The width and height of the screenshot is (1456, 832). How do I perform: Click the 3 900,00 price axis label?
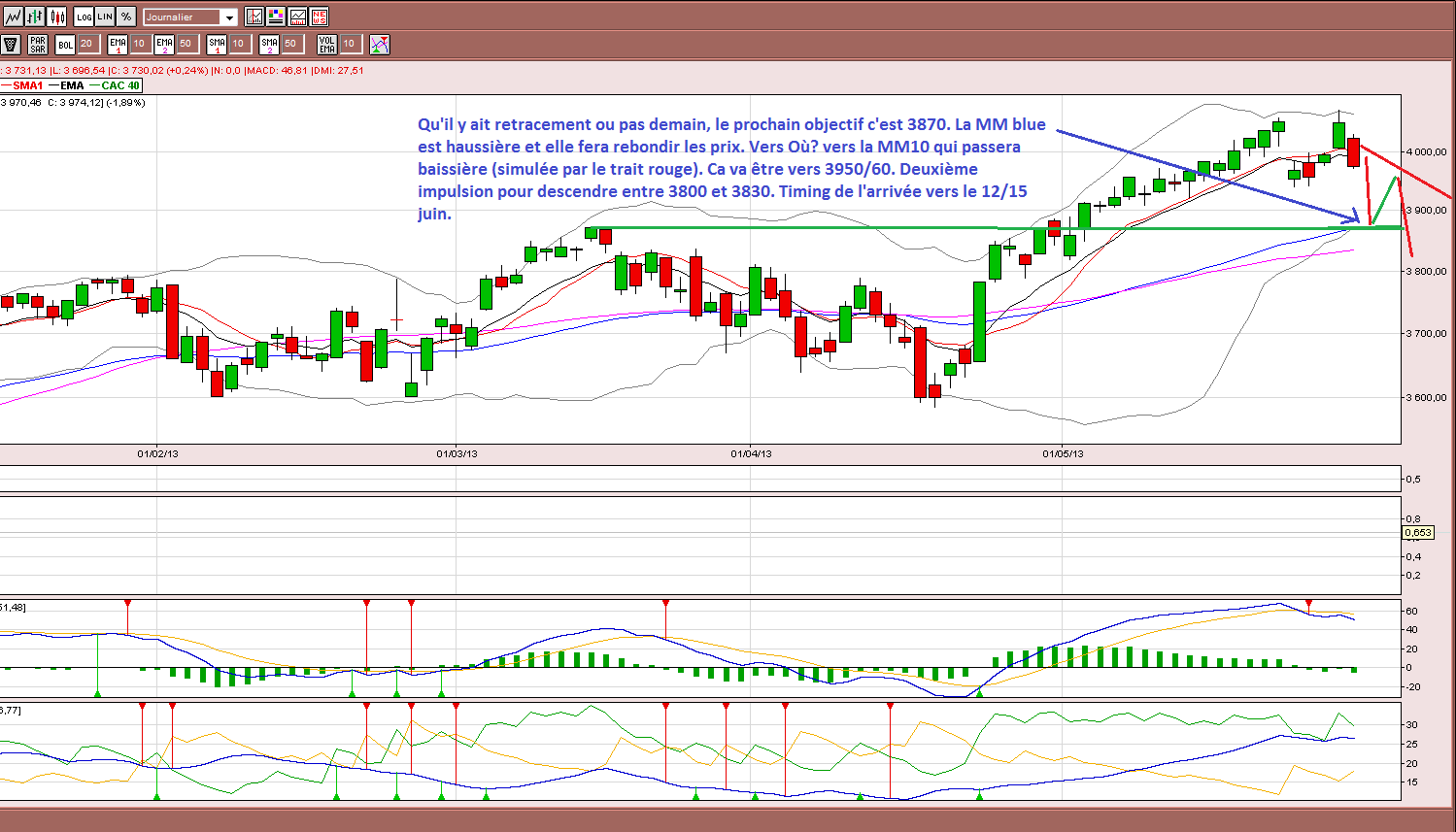pos(1426,210)
